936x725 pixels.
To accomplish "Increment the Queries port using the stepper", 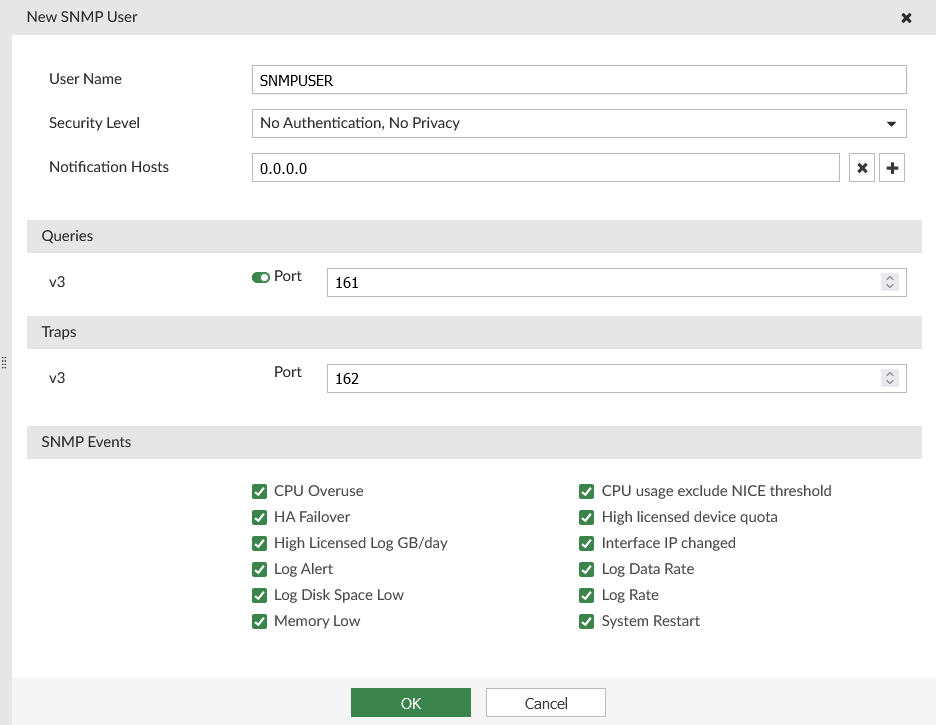I will pyautogui.click(x=889, y=277).
